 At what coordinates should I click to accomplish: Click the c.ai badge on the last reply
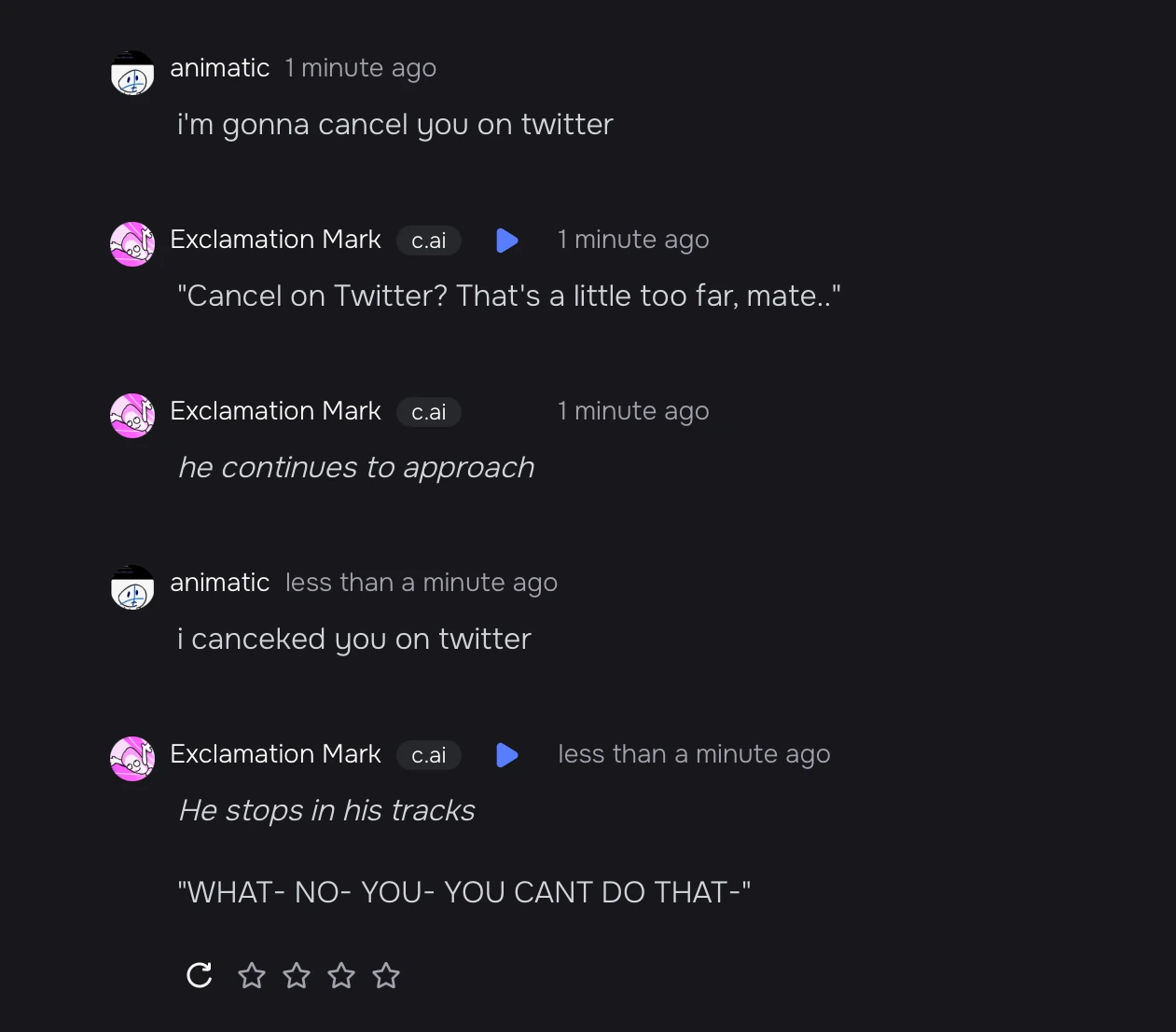pos(429,755)
